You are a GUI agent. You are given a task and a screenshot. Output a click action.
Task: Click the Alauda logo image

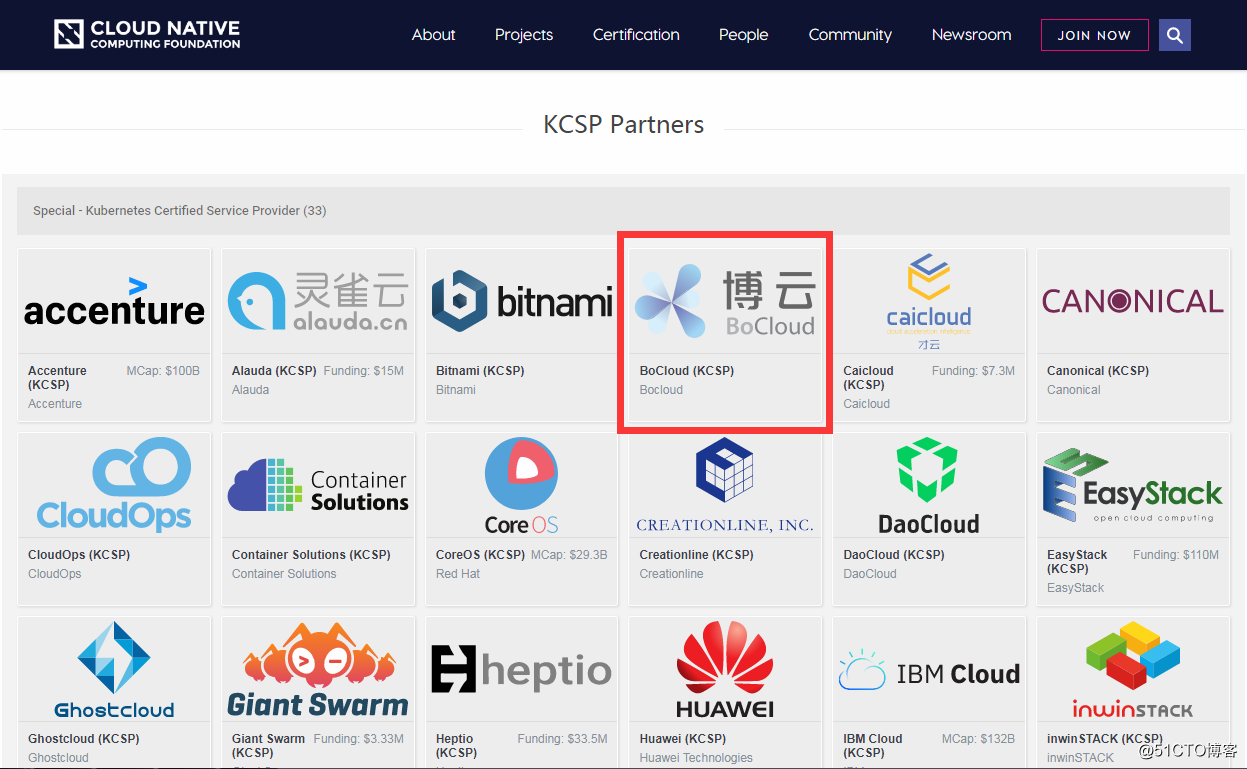coord(318,303)
